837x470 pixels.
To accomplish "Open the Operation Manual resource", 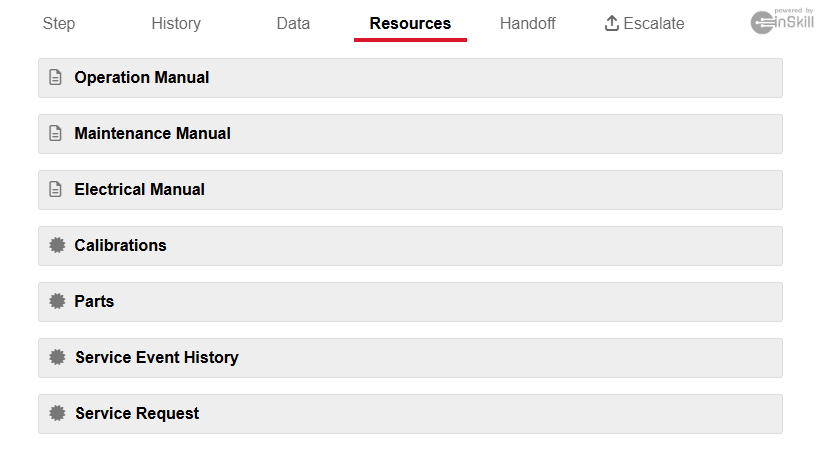I will point(410,78).
